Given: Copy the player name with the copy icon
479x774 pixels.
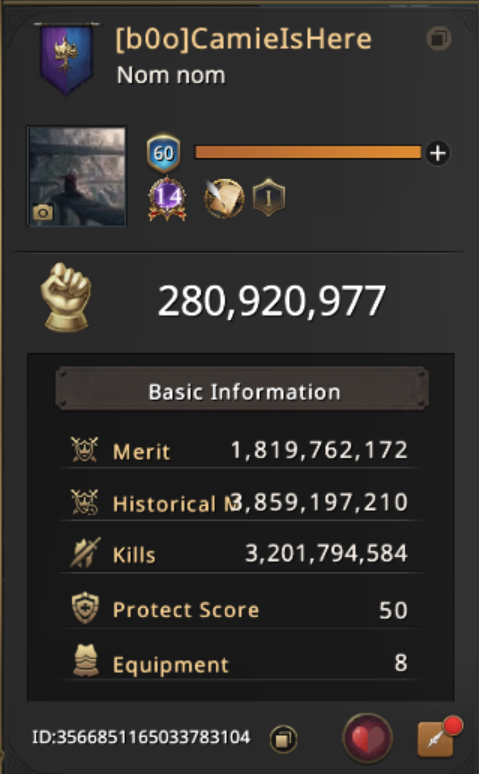Looking at the screenshot, I should click(x=439, y=39).
